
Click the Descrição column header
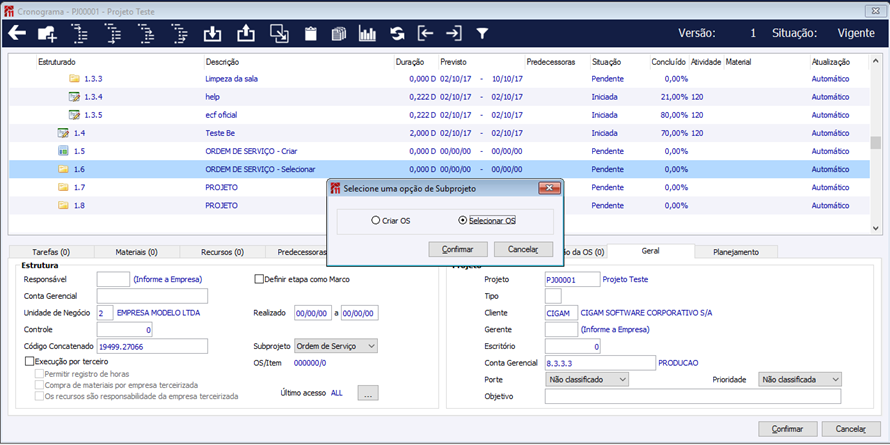(222, 62)
